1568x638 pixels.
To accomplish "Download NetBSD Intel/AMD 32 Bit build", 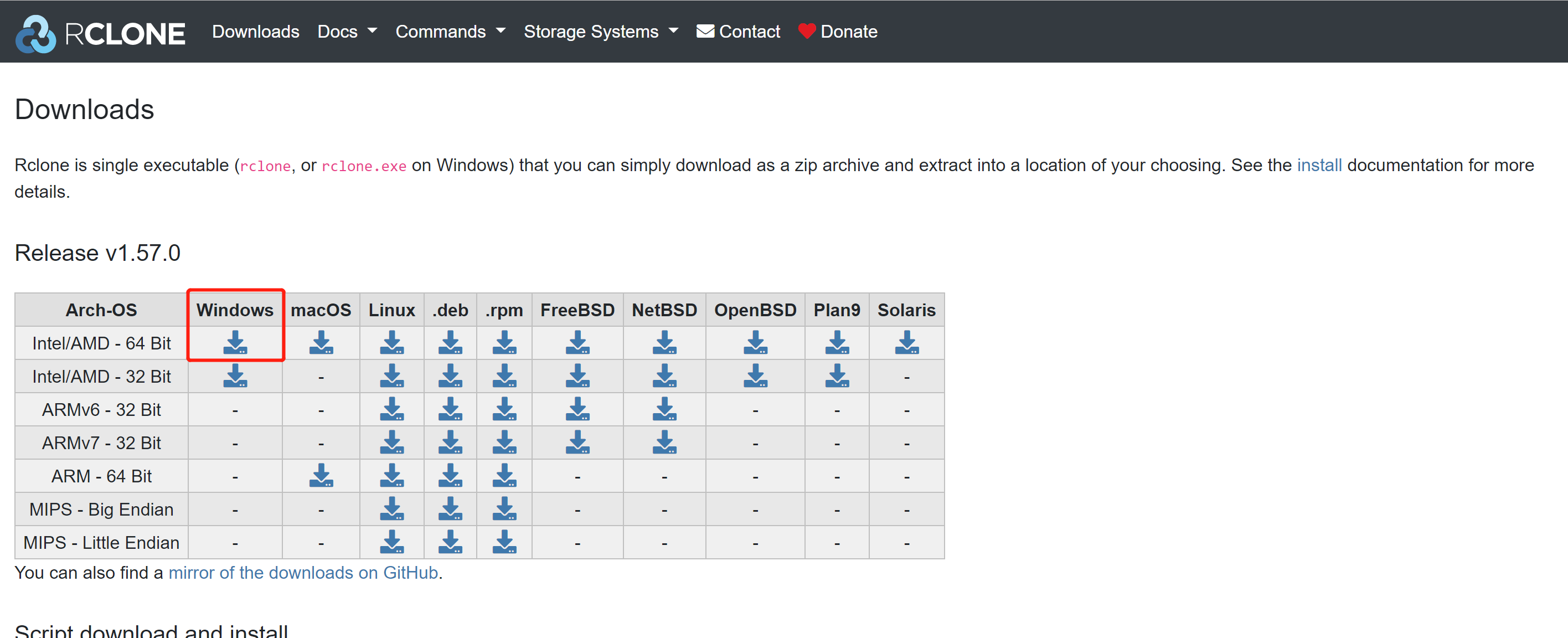I will tap(664, 375).
